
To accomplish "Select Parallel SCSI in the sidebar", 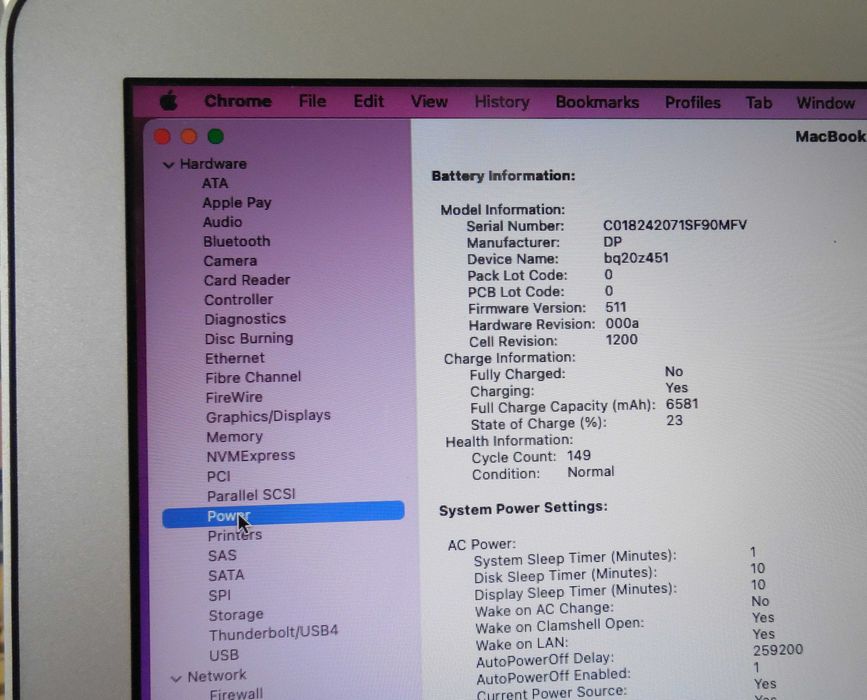I will [251, 494].
